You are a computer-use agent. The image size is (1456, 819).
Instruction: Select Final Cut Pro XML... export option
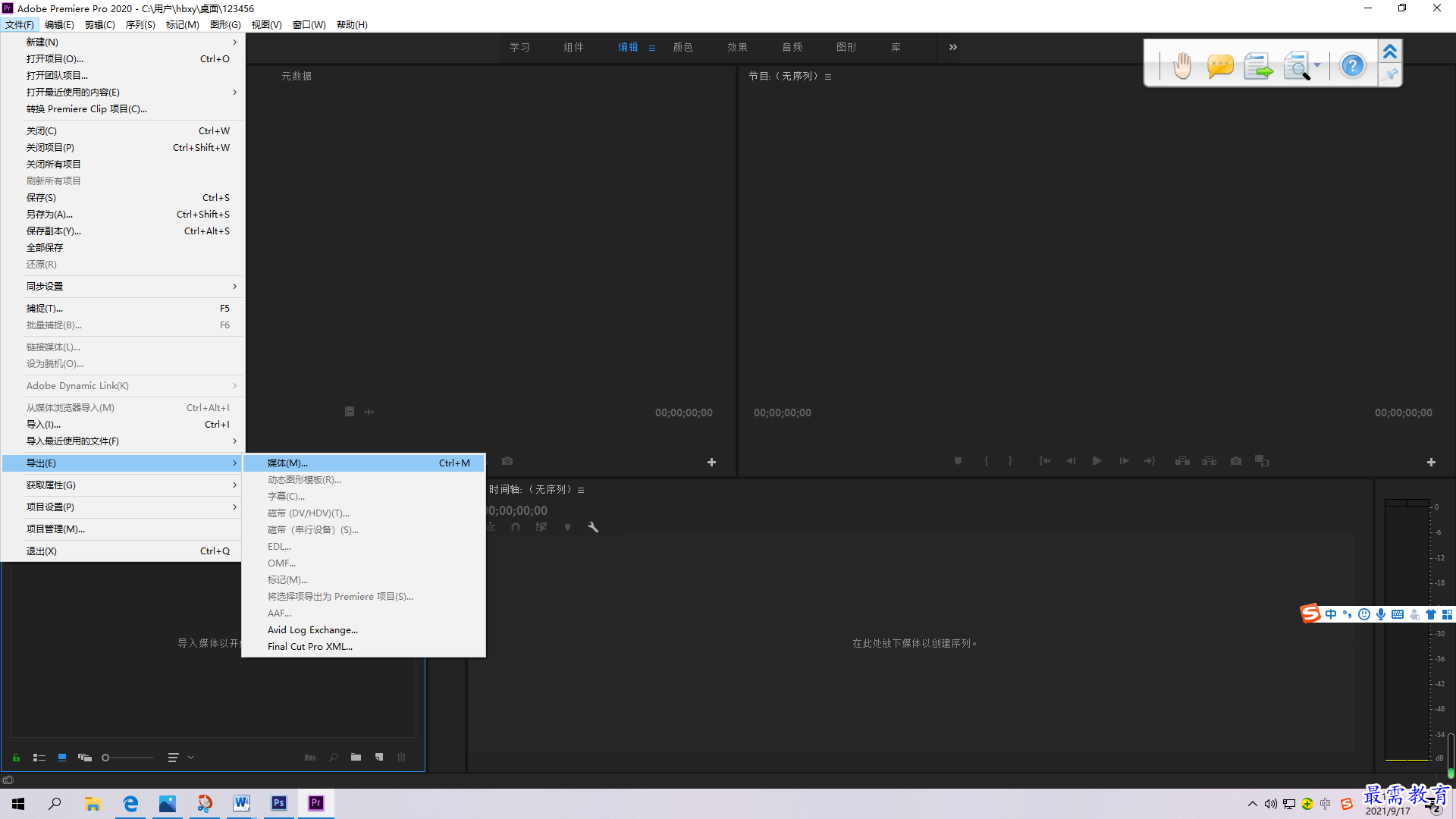point(363,646)
